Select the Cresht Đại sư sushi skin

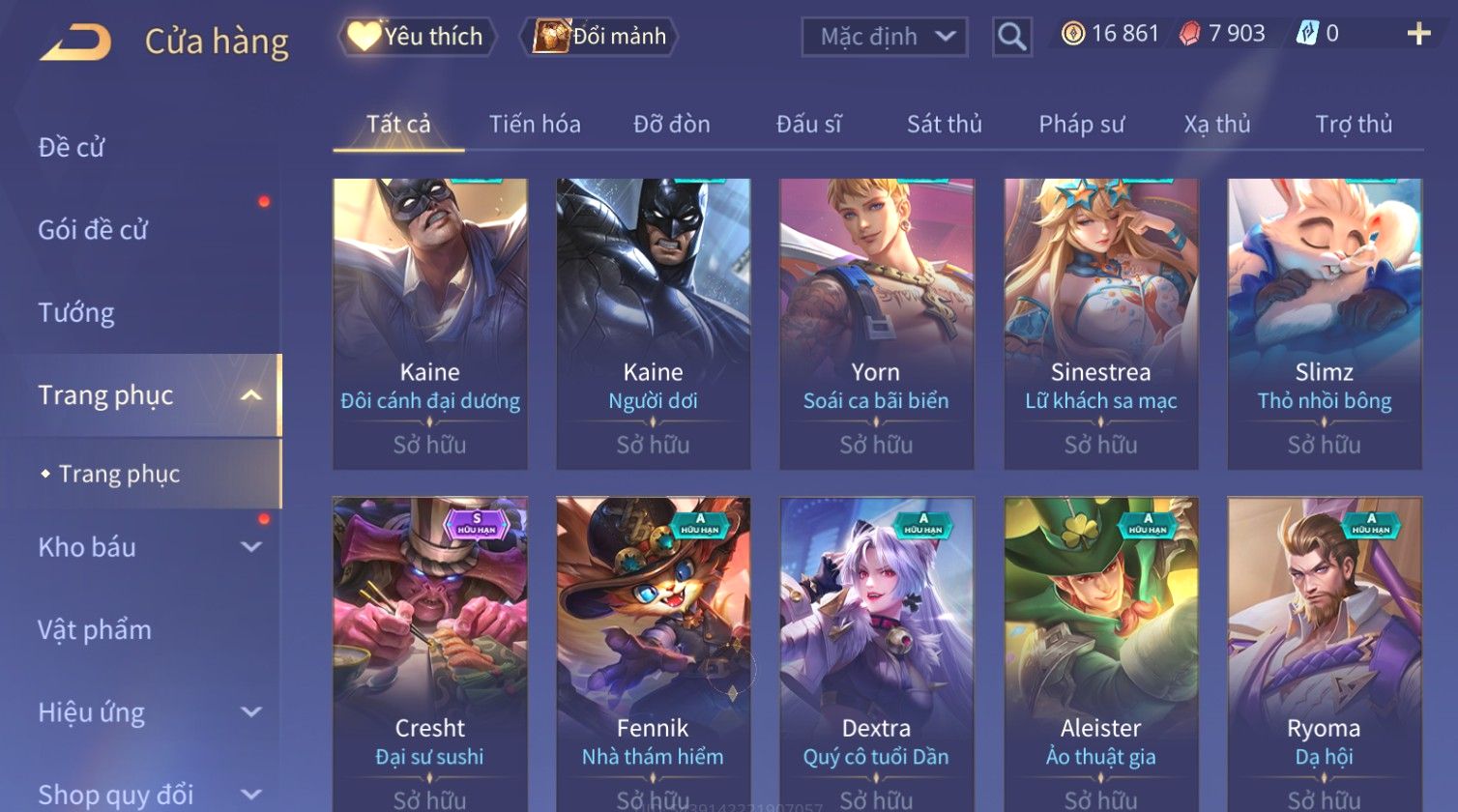[x=430, y=654]
